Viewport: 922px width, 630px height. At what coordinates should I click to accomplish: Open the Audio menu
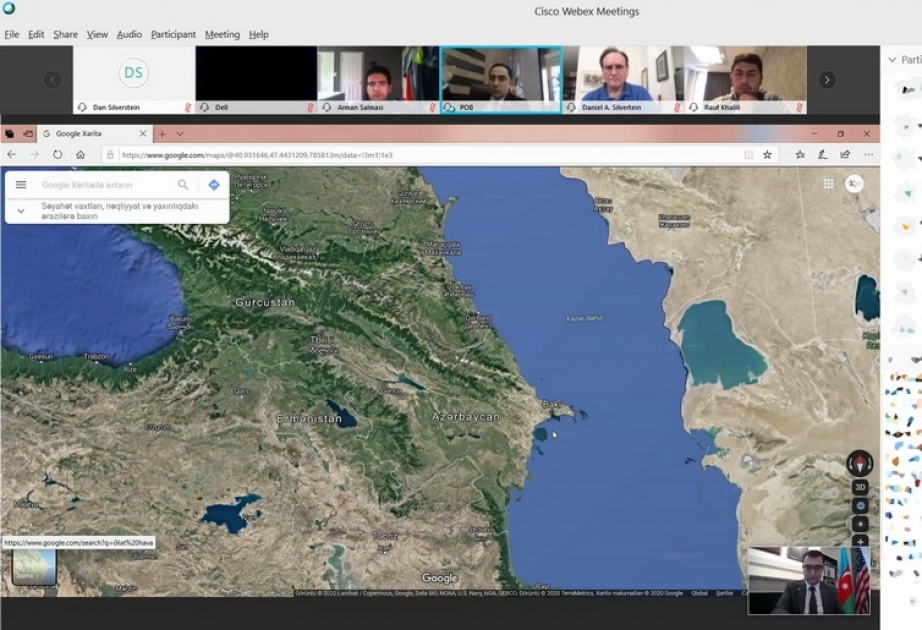129,35
